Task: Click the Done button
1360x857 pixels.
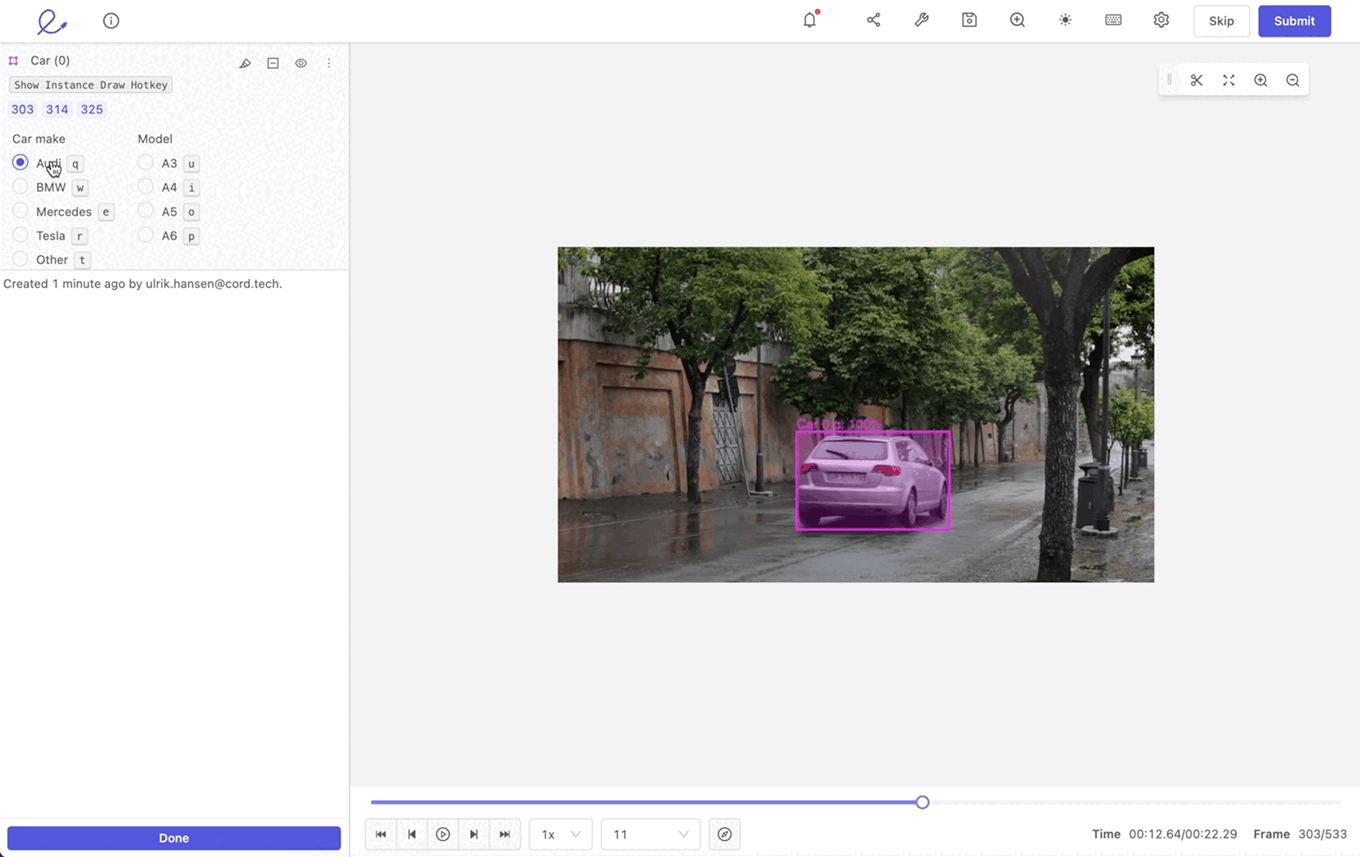Action: click(173, 837)
